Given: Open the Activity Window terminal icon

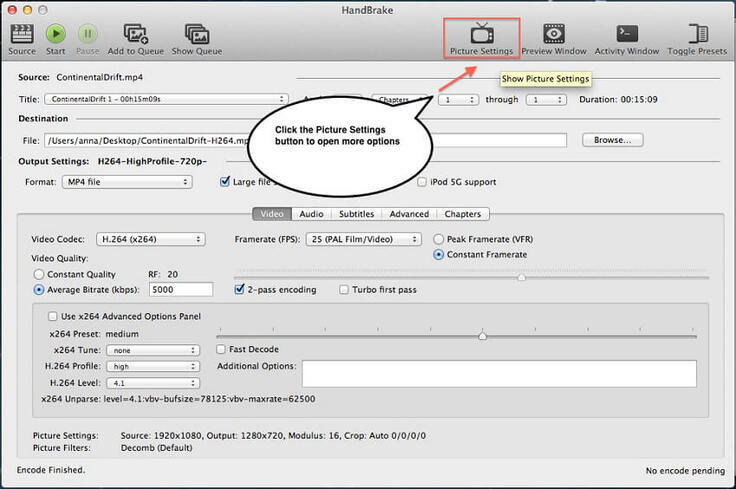Looking at the screenshot, I should pos(627,34).
